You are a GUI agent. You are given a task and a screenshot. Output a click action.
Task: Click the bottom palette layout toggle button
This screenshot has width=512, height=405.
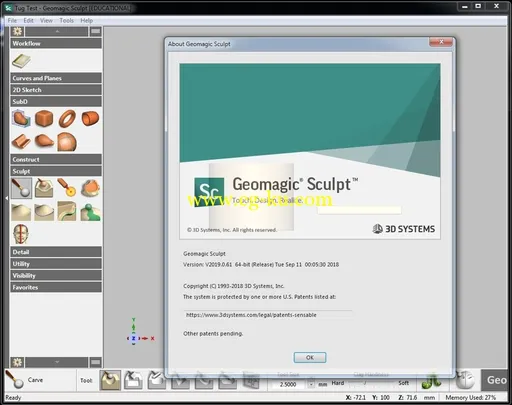(96, 362)
